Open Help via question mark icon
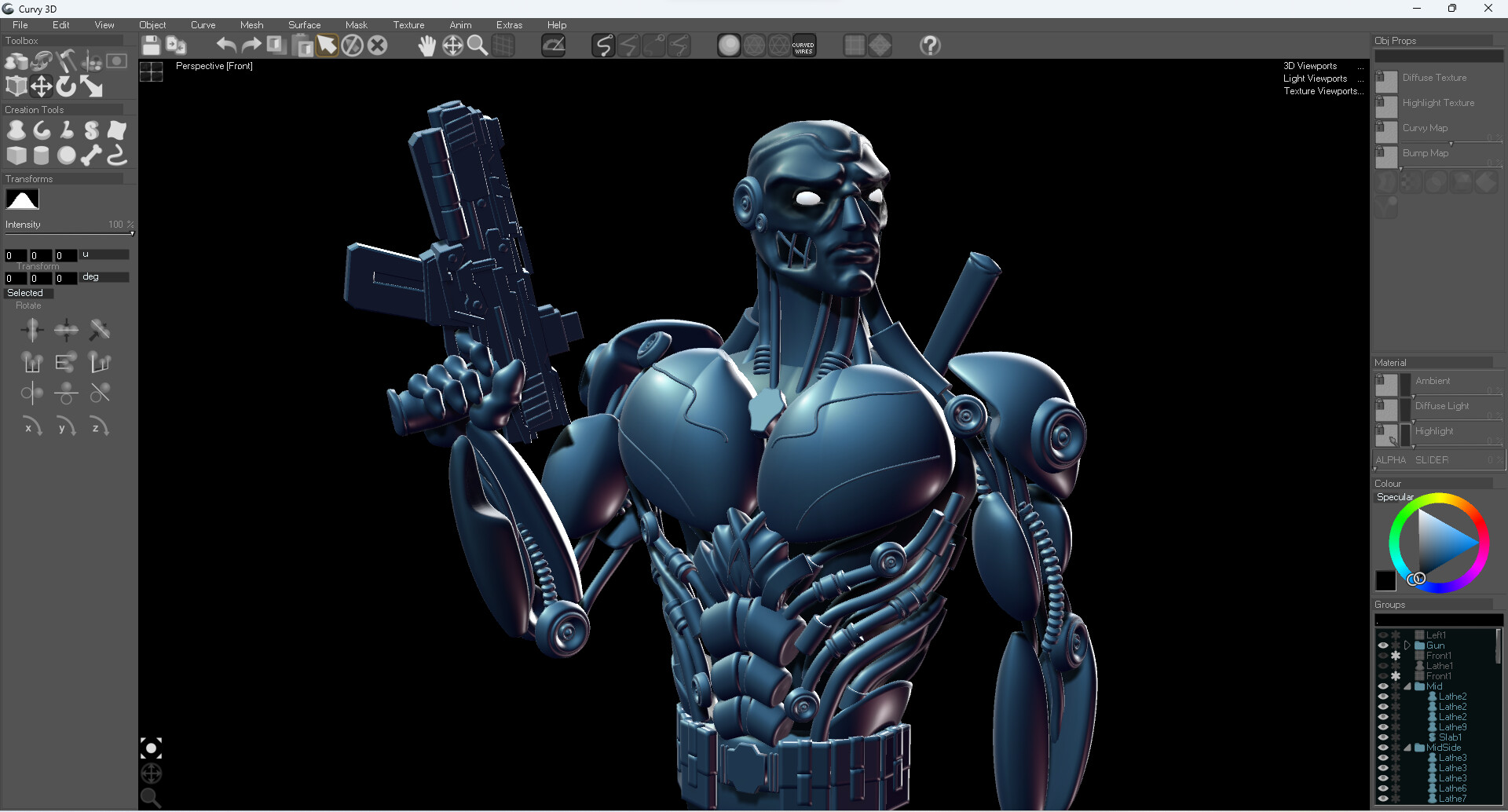This screenshot has height=812, width=1508. [x=930, y=46]
